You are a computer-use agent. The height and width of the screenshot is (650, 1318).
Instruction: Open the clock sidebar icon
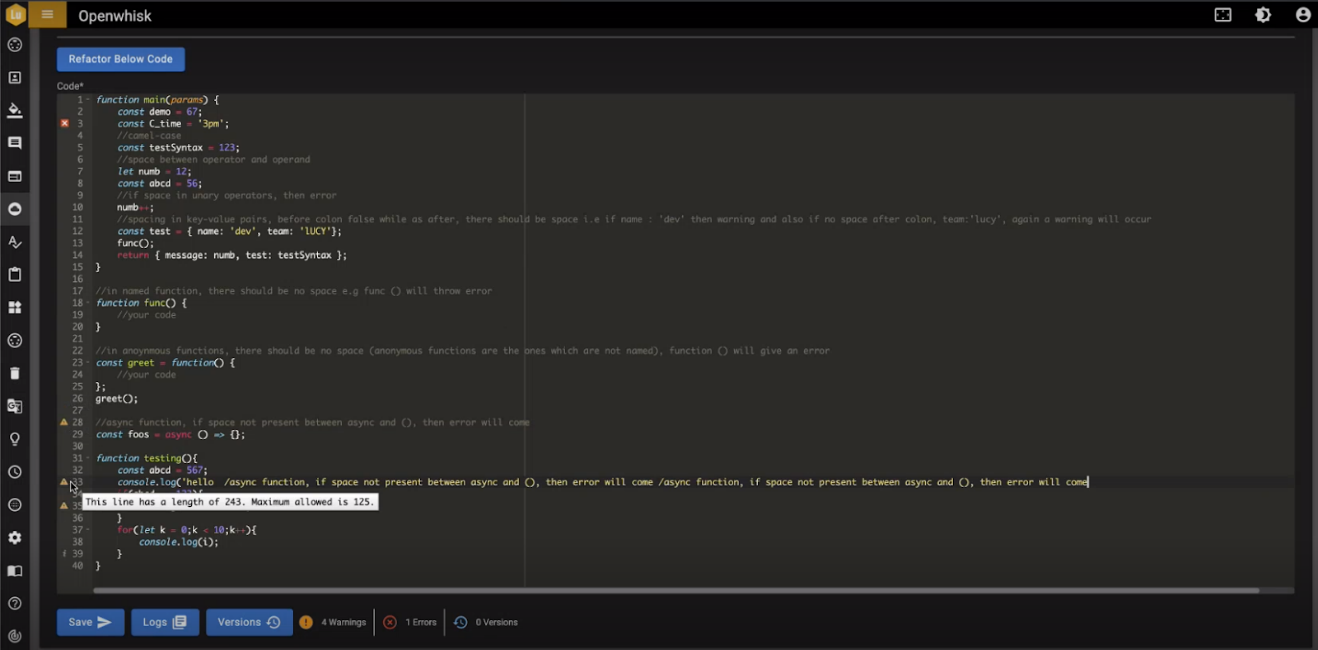click(15, 472)
